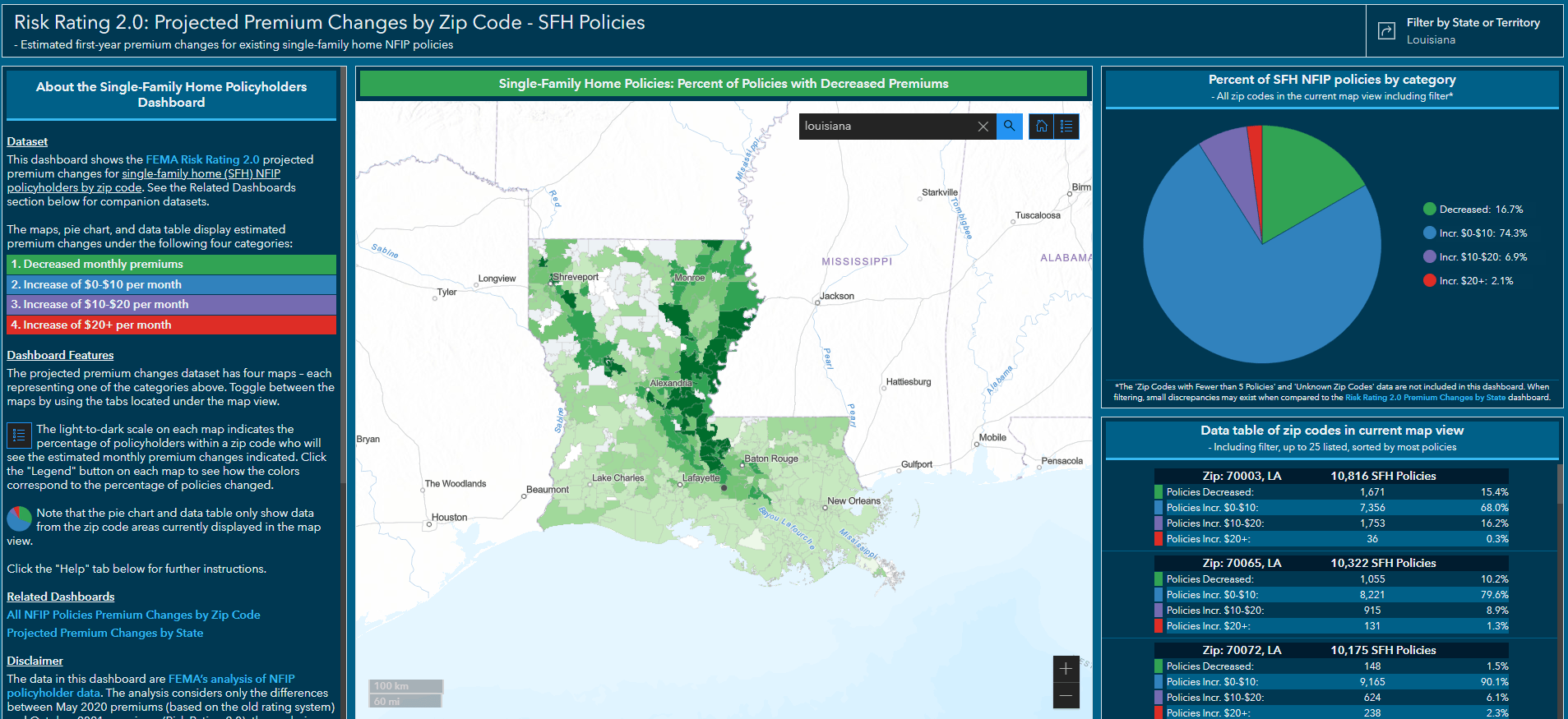Click the map search magnifier button
Viewport: 1568px width, 719px height.
click(x=1009, y=127)
